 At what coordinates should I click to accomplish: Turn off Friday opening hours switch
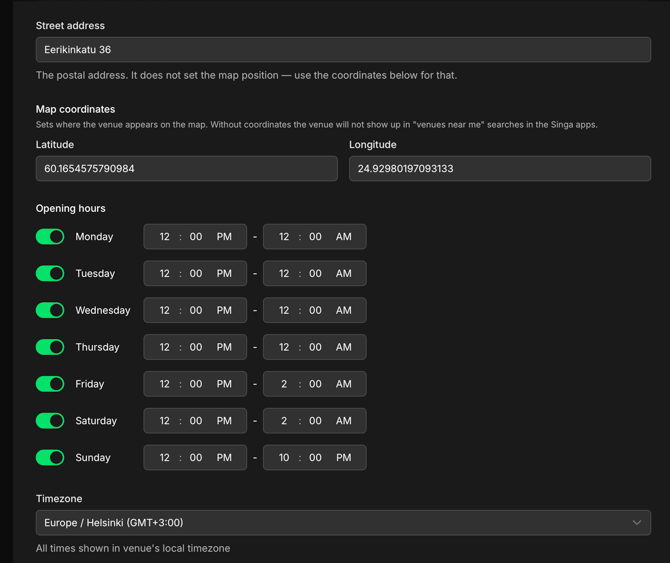pos(50,384)
